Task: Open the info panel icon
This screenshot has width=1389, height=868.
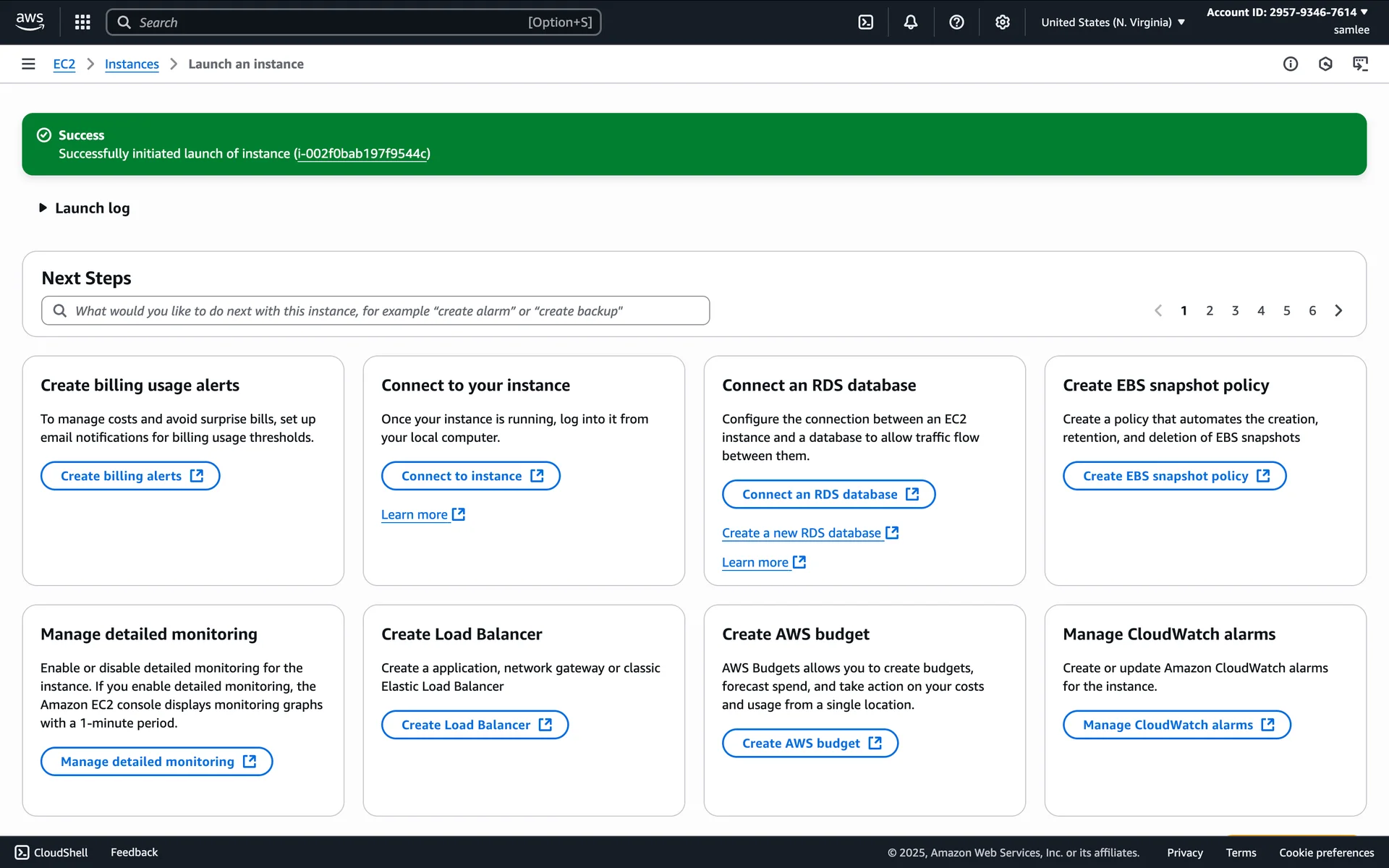Action: point(1291,64)
